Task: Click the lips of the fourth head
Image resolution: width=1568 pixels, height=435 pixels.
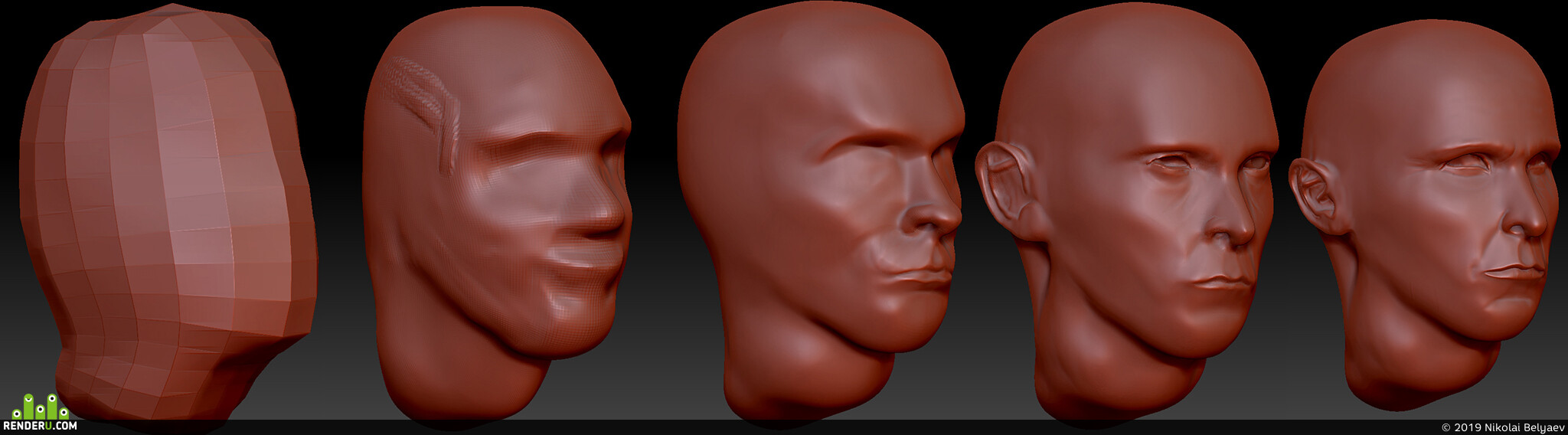Action: pos(1223,283)
